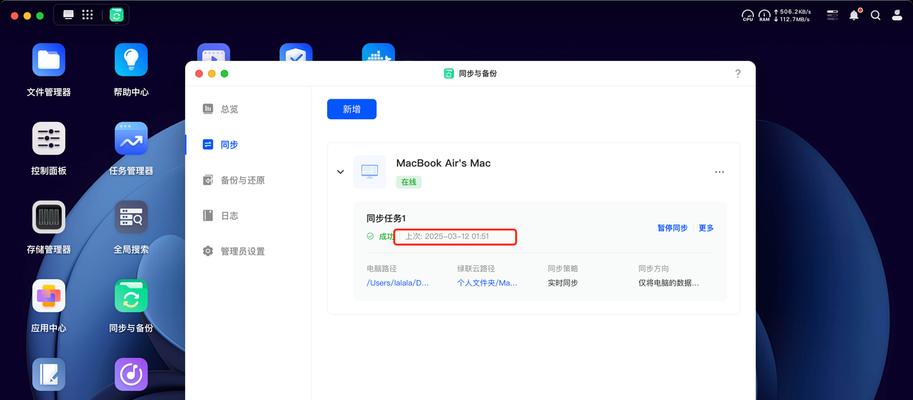Click the desktop view icon in top bar
The width and height of the screenshot is (913, 400).
pos(69,15)
